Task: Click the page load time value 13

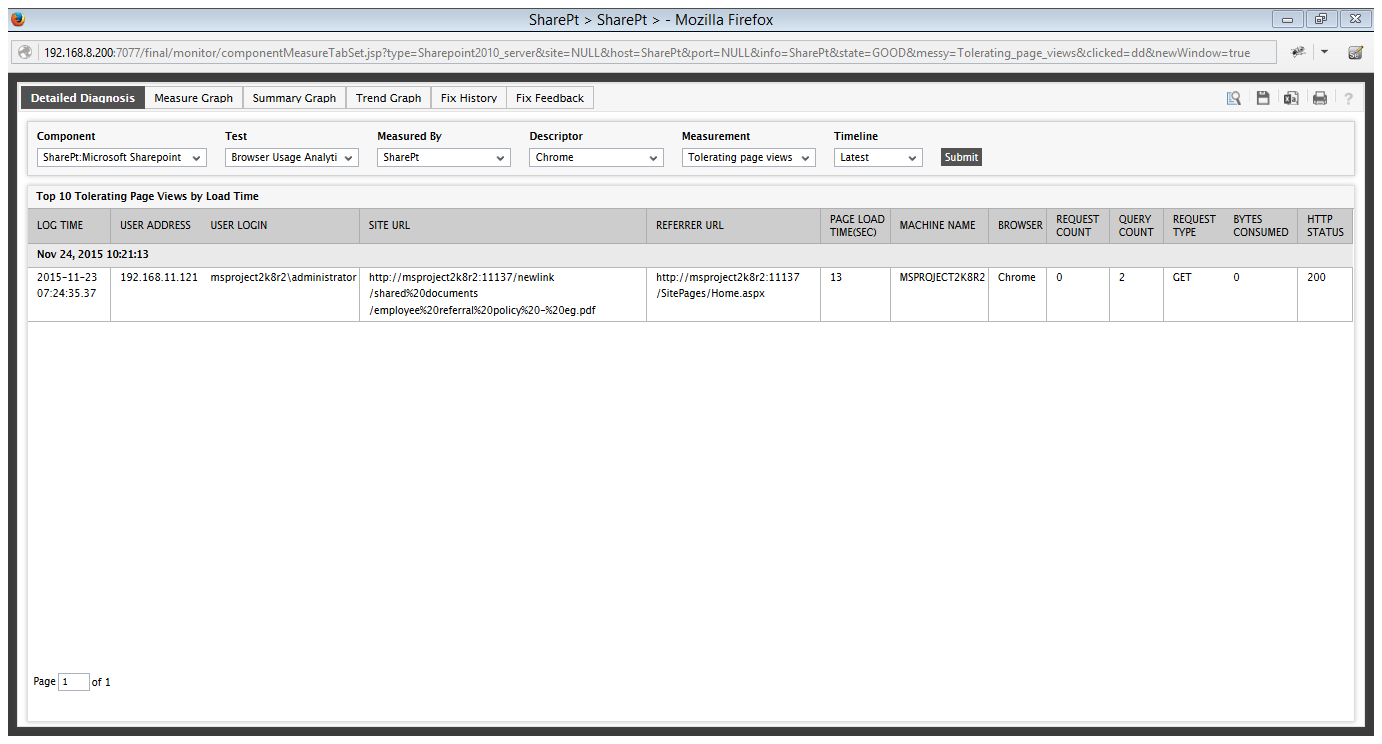Action: pyautogui.click(x=836, y=277)
